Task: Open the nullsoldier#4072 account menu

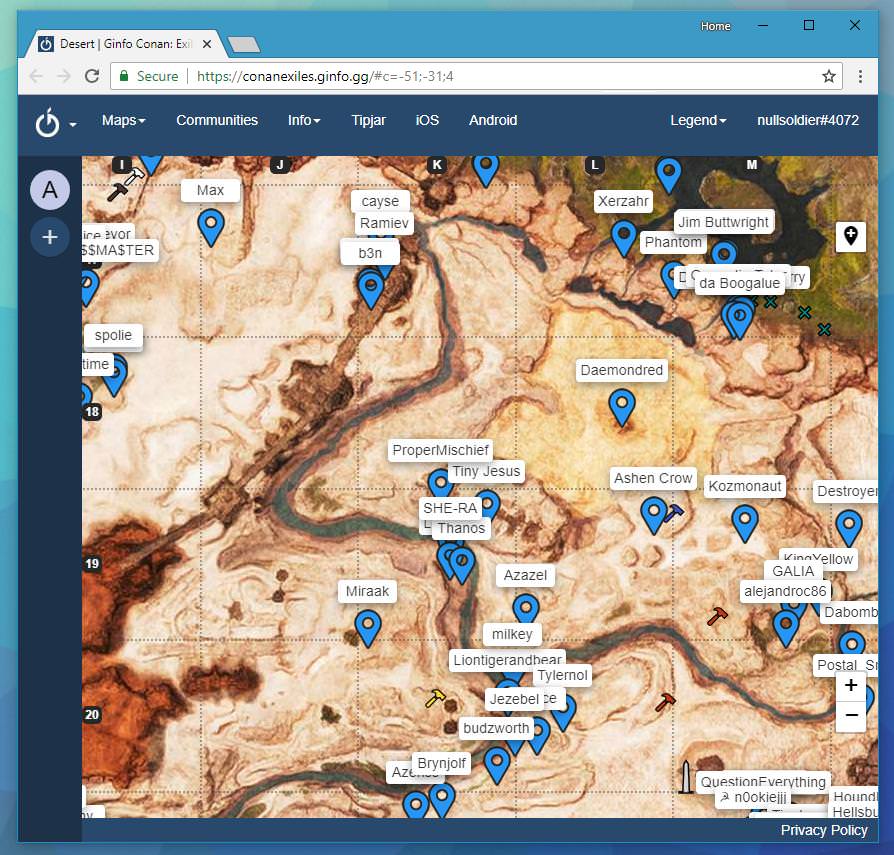Action: [x=808, y=120]
